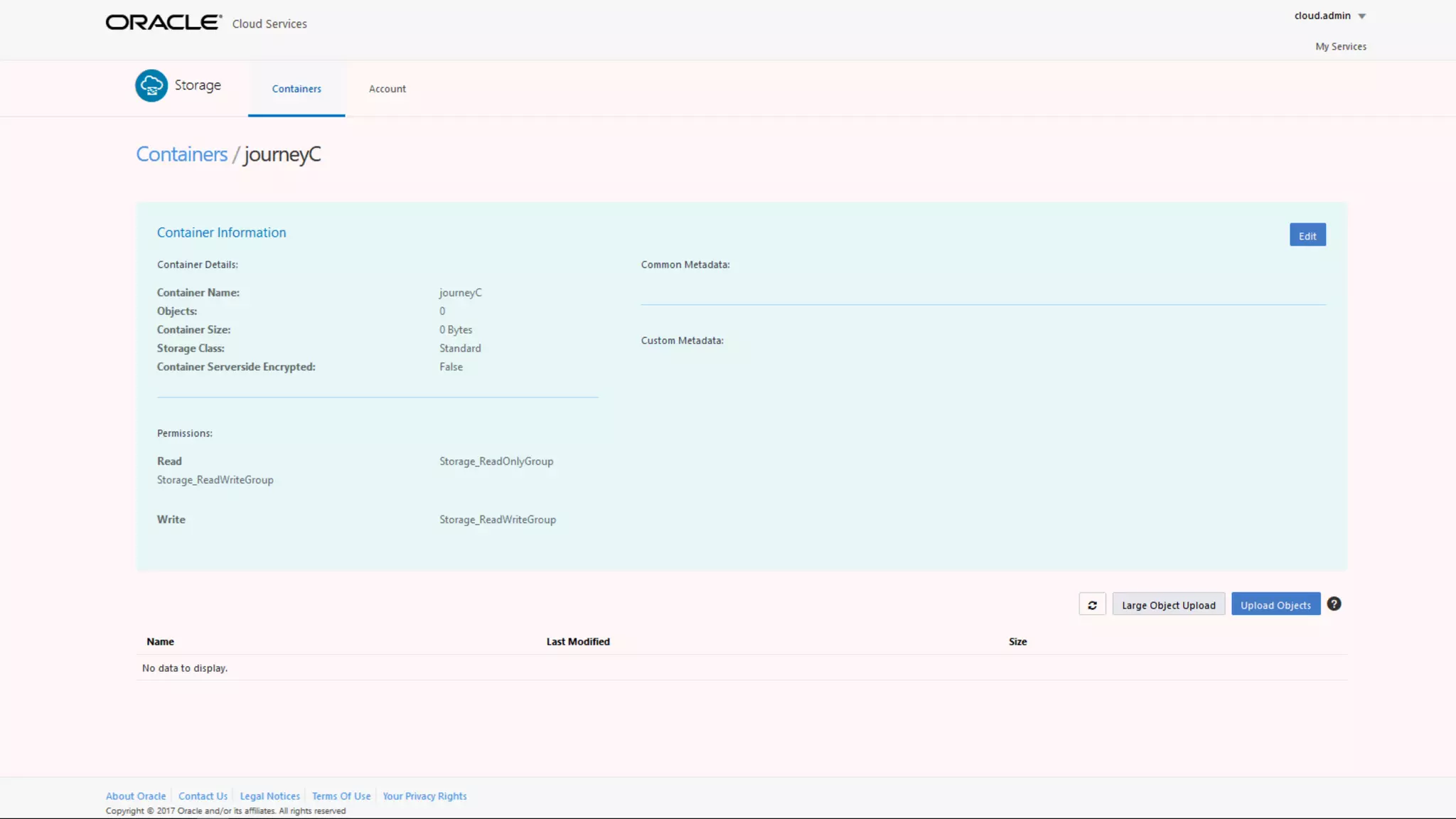
Task: Navigate to Containers breadcrumb link
Action: click(x=181, y=154)
